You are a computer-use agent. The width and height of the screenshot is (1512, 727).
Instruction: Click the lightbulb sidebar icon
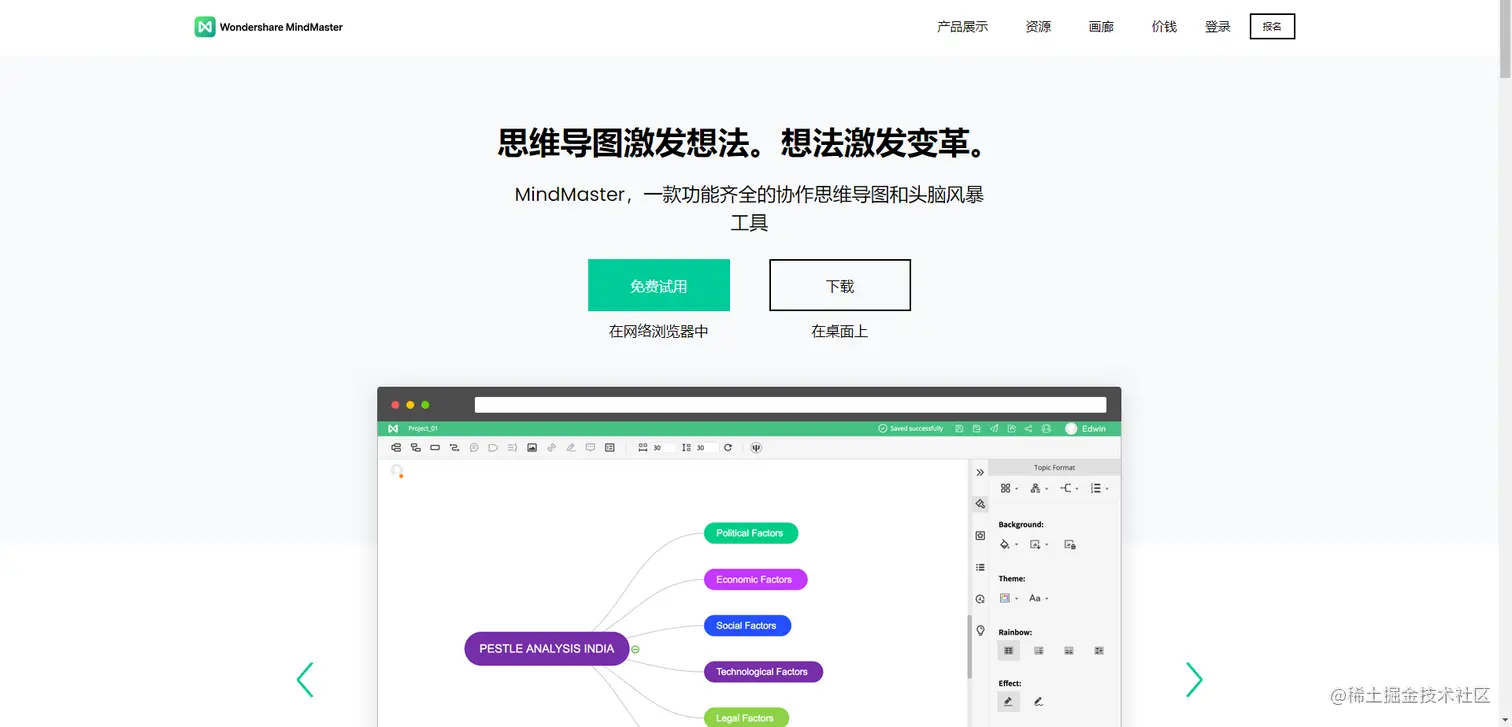(x=980, y=630)
